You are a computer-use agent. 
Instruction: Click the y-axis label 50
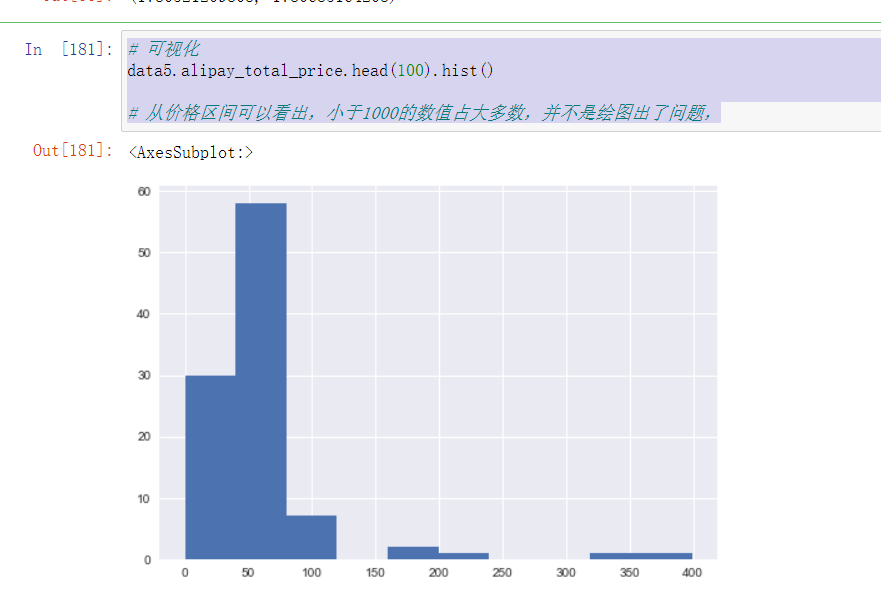[x=144, y=253]
